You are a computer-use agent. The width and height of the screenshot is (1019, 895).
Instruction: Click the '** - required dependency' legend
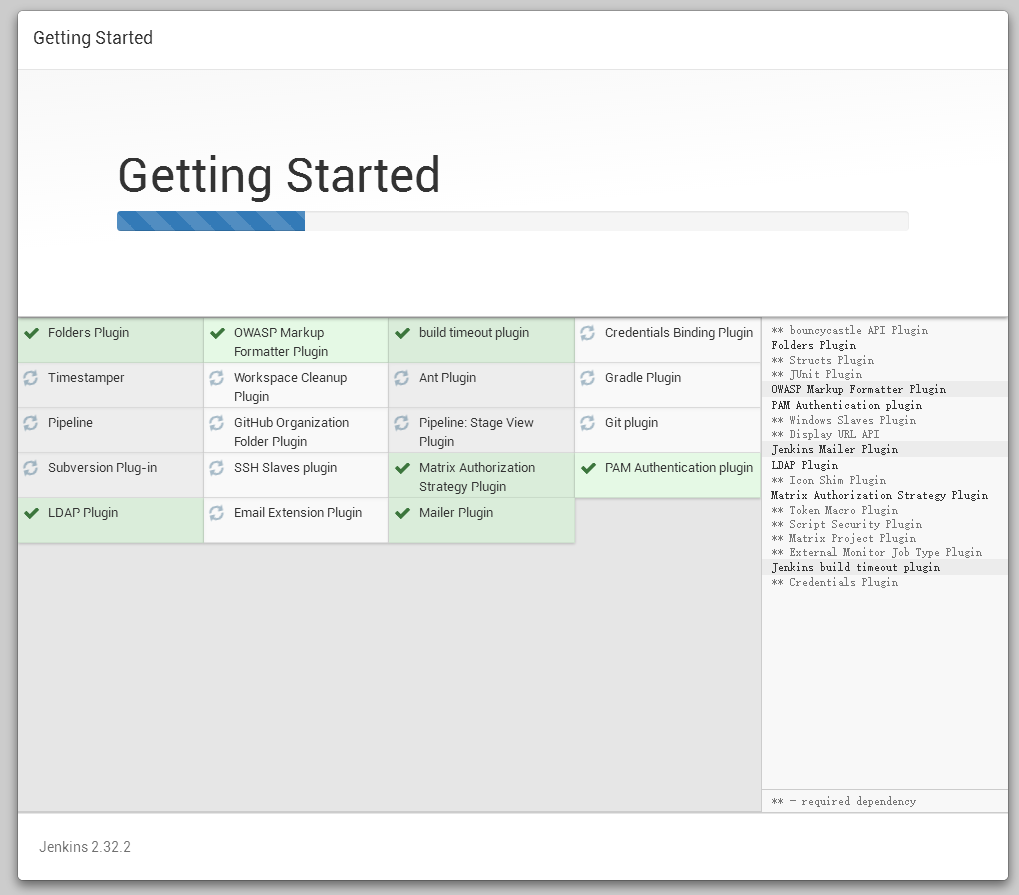844,801
